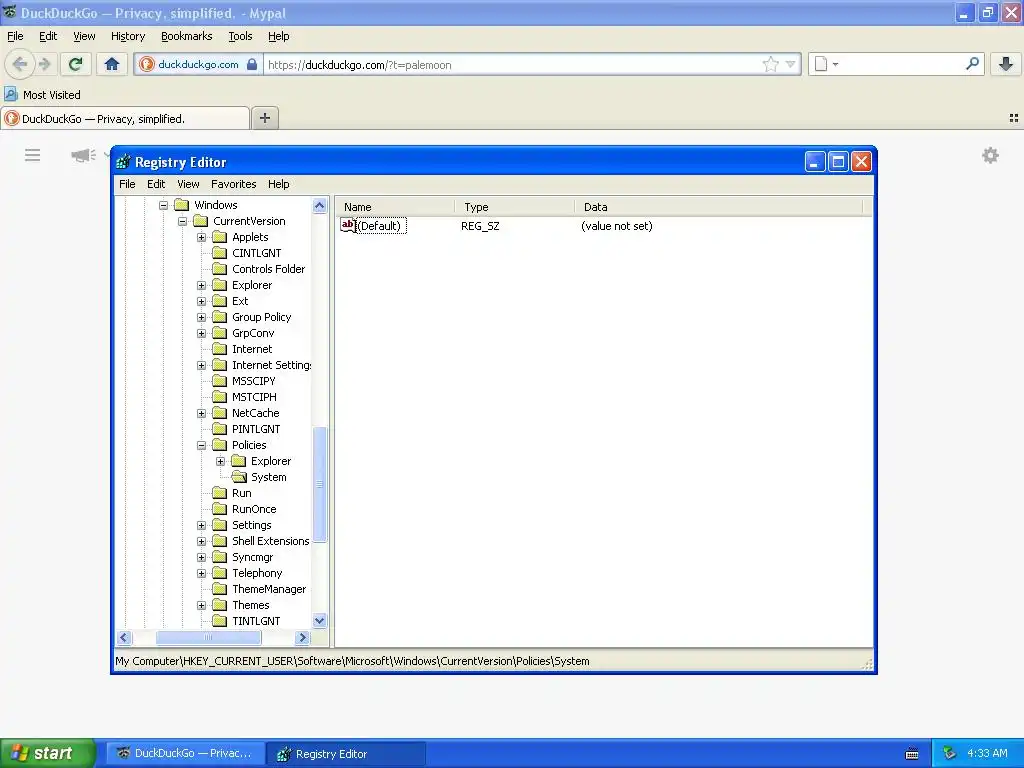Open the Registry Editor Favorites menu
The height and width of the screenshot is (768, 1024).
(x=233, y=184)
